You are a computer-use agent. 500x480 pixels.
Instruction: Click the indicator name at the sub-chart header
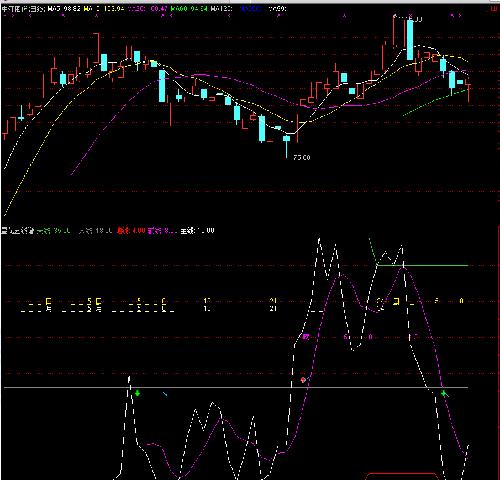[x=18, y=230]
